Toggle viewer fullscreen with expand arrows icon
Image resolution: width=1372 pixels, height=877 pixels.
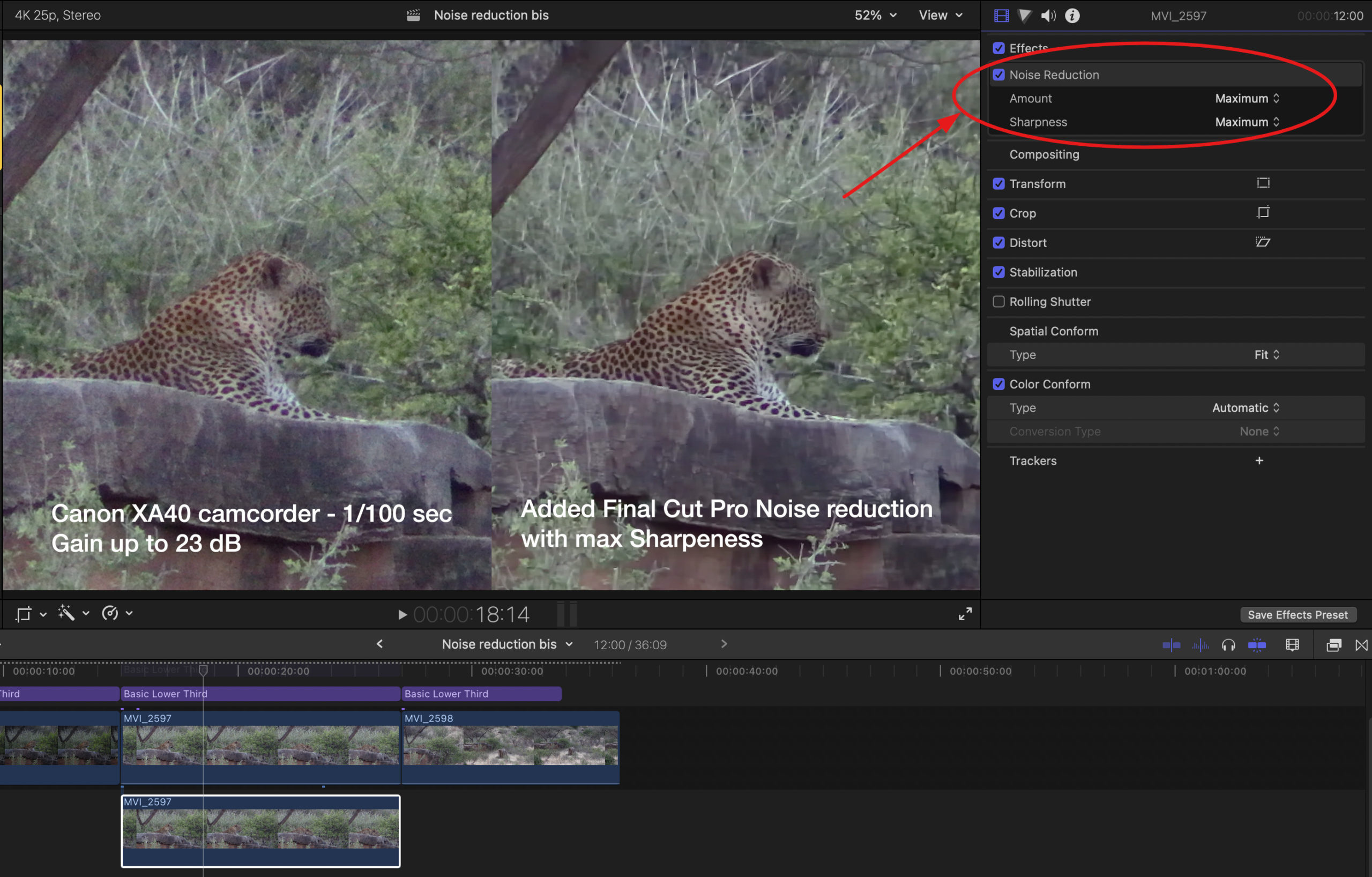[x=965, y=614]
